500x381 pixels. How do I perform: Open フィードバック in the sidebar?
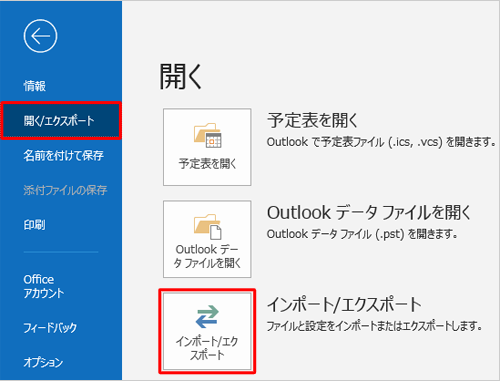50,328
